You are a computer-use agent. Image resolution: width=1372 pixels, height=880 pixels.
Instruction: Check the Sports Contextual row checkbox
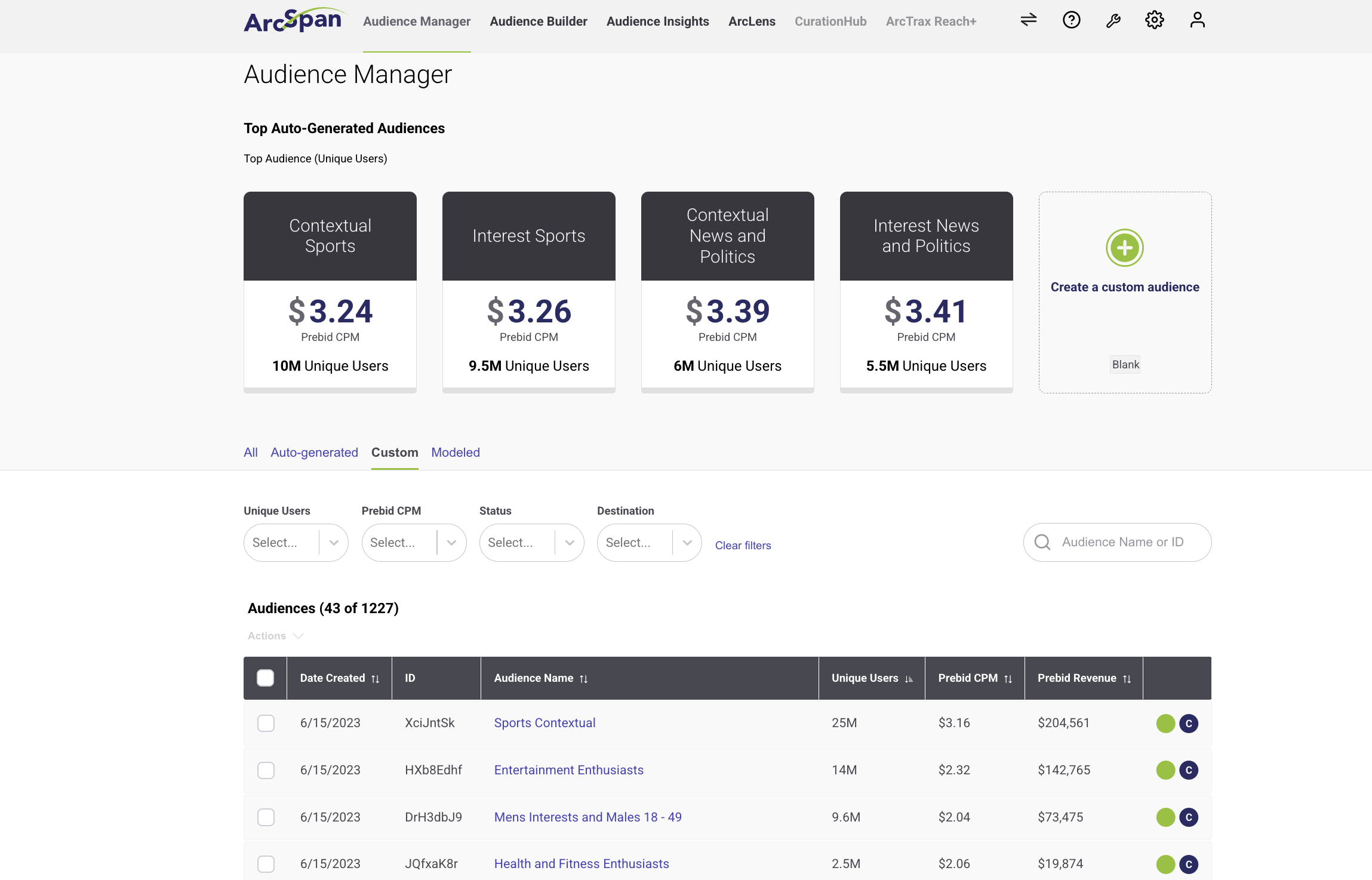pyautogui.click(x=266, y=723)
